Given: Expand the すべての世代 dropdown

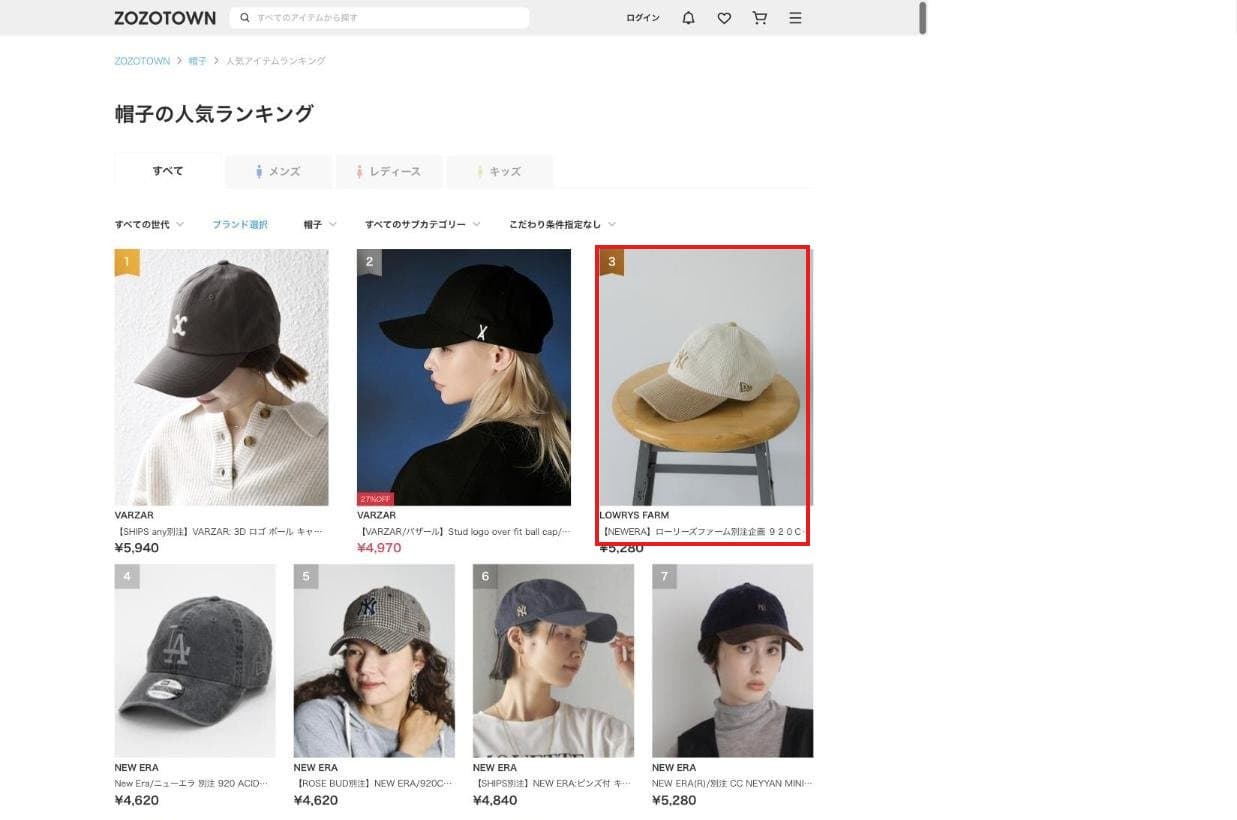Looking at the screenshot, I should (149, 225).
